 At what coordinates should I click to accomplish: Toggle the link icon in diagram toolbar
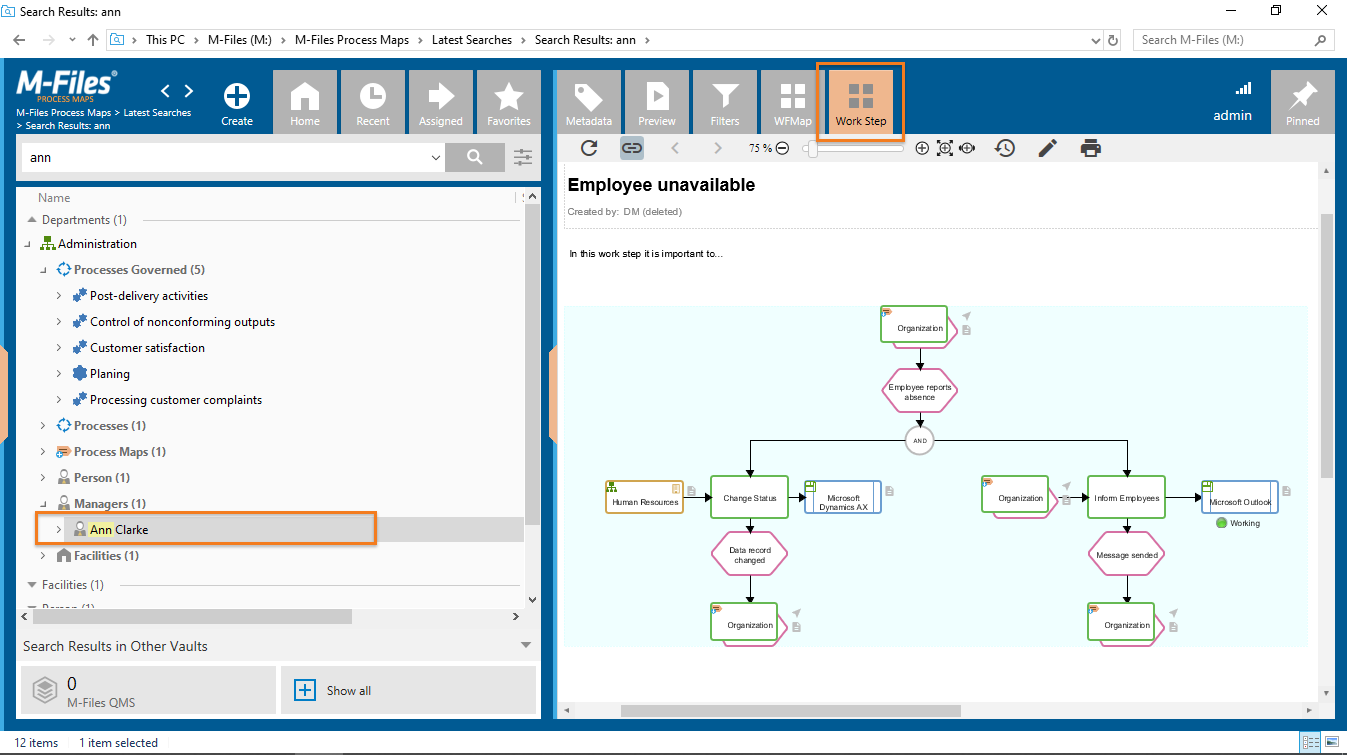pyautogui.click(x=632, y=148)
